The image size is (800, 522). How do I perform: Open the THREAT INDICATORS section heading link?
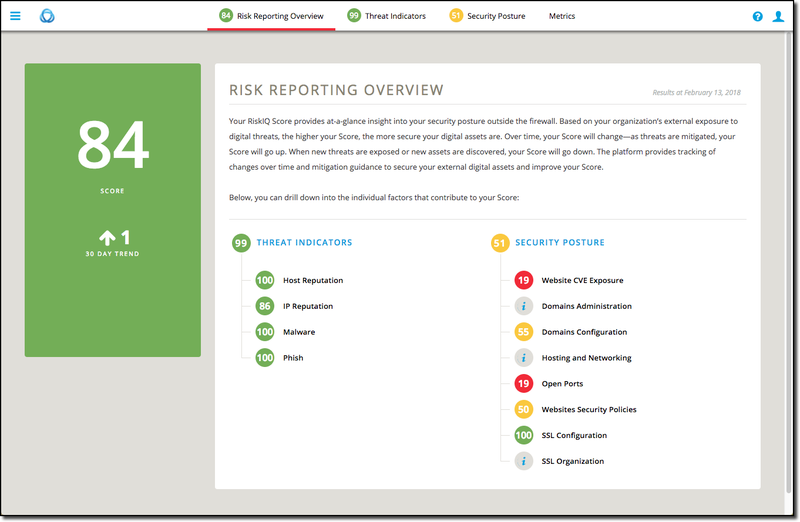coord(304,242)
